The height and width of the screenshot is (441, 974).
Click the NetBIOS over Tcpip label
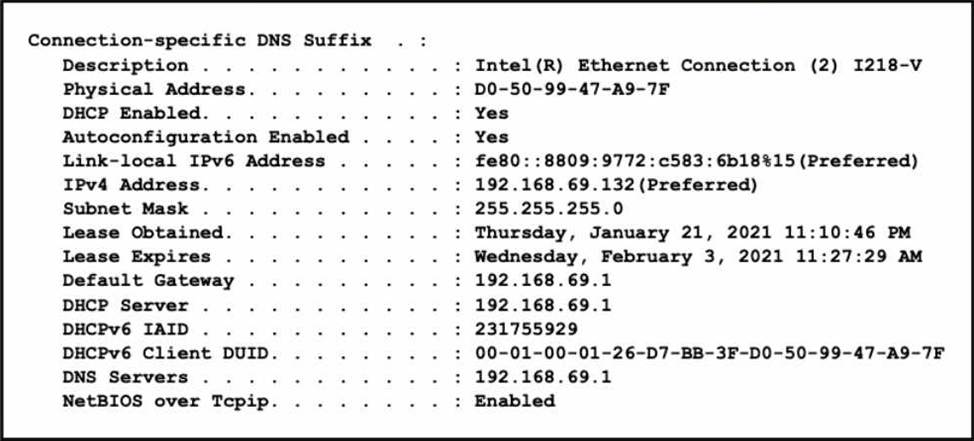click(x=166, y=401)
